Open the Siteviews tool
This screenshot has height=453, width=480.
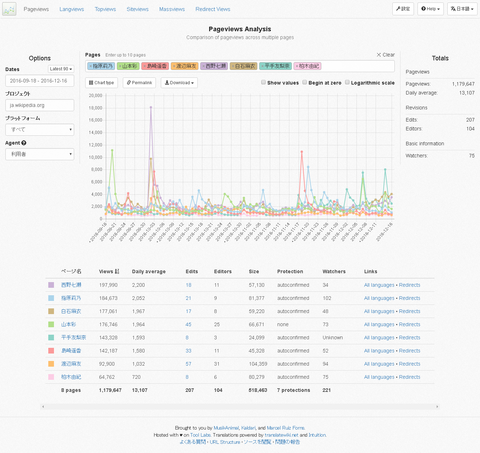(137, 9)
